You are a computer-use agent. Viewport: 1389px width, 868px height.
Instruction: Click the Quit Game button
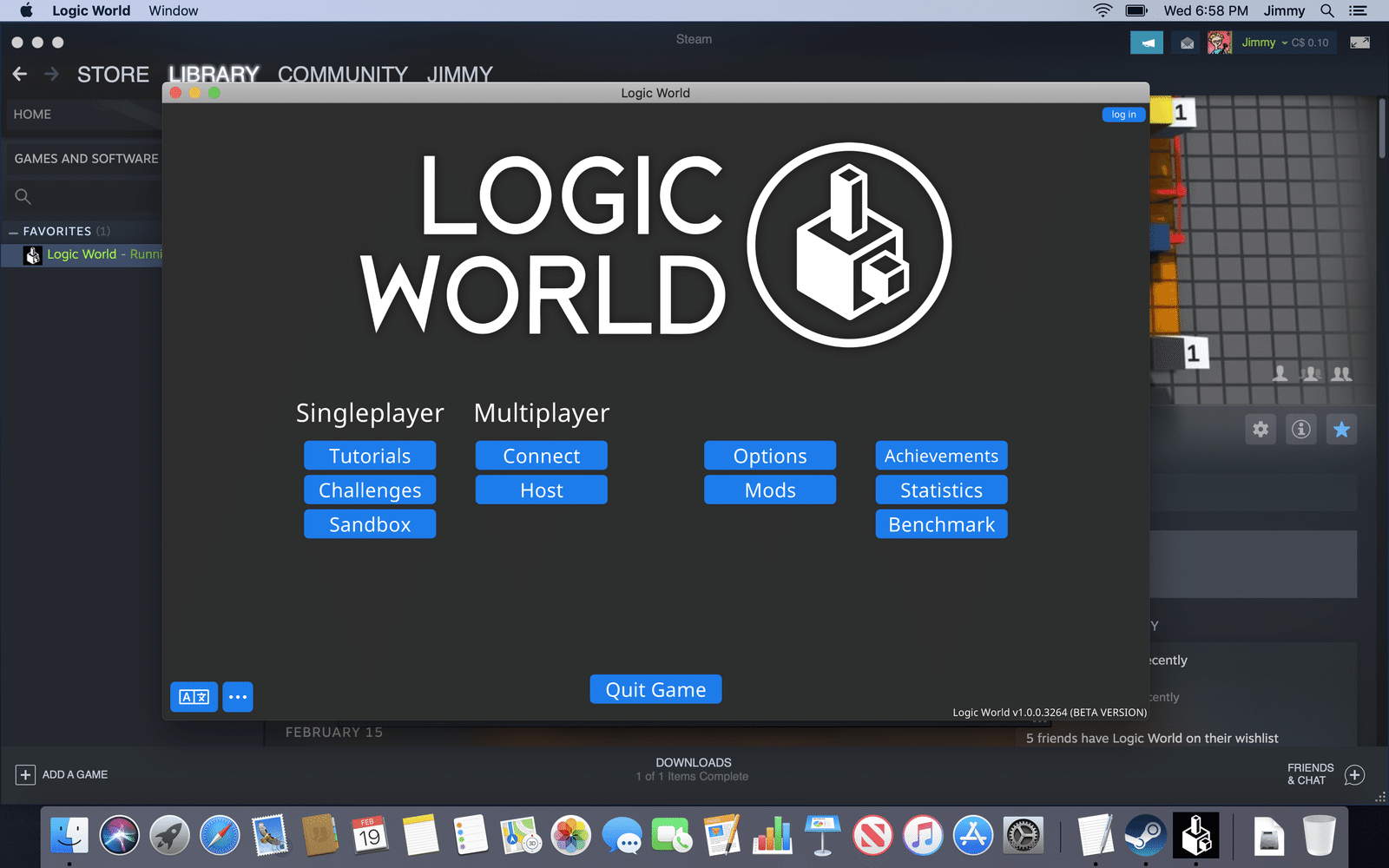(x=655, y=689)
